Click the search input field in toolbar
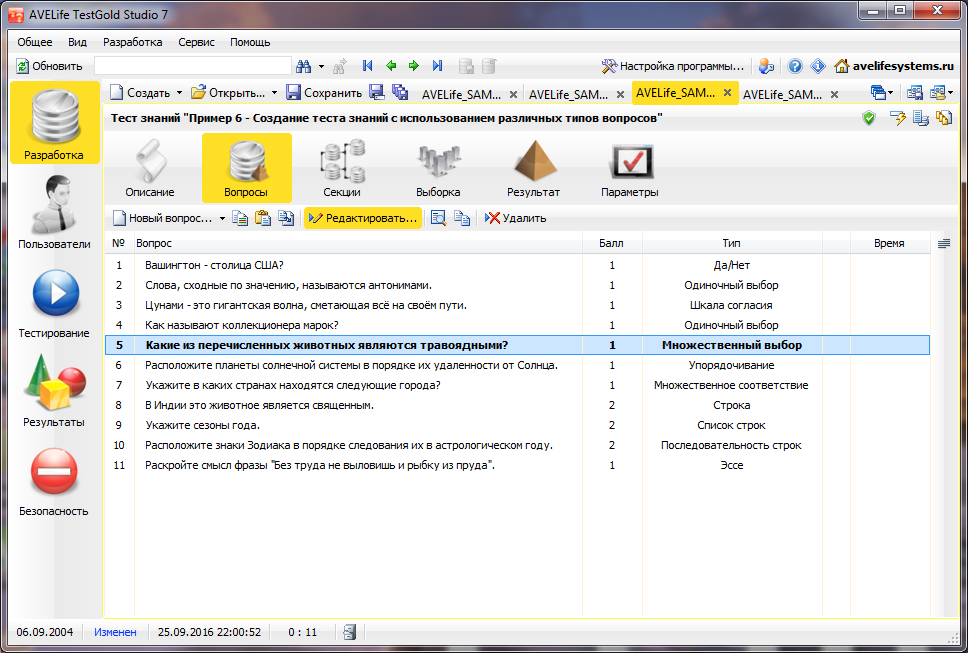Screen dimensions: 968x653 pos(192,66)
